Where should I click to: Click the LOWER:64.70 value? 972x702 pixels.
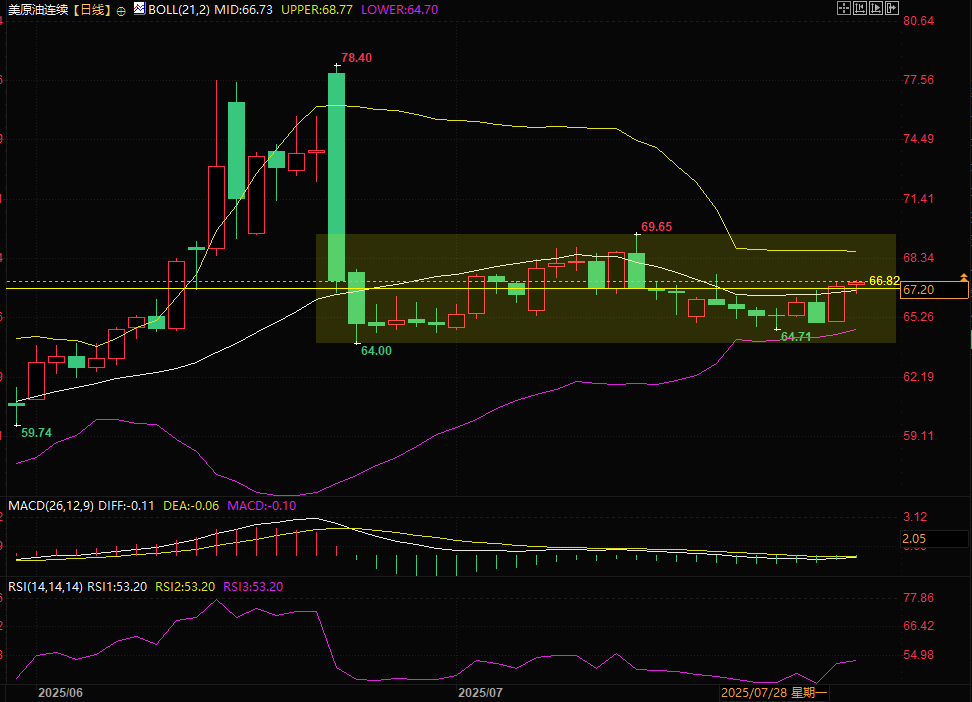coord(399,10)
